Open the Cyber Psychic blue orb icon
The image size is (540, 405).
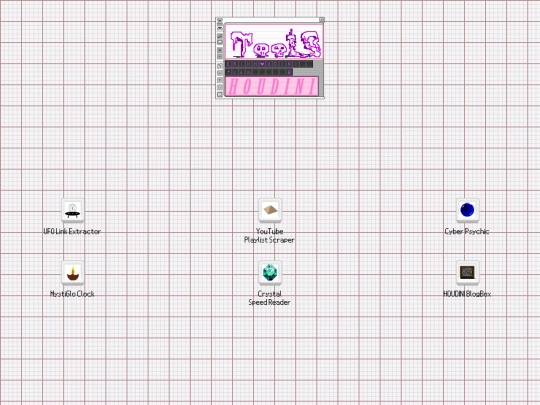click(467, 210)
